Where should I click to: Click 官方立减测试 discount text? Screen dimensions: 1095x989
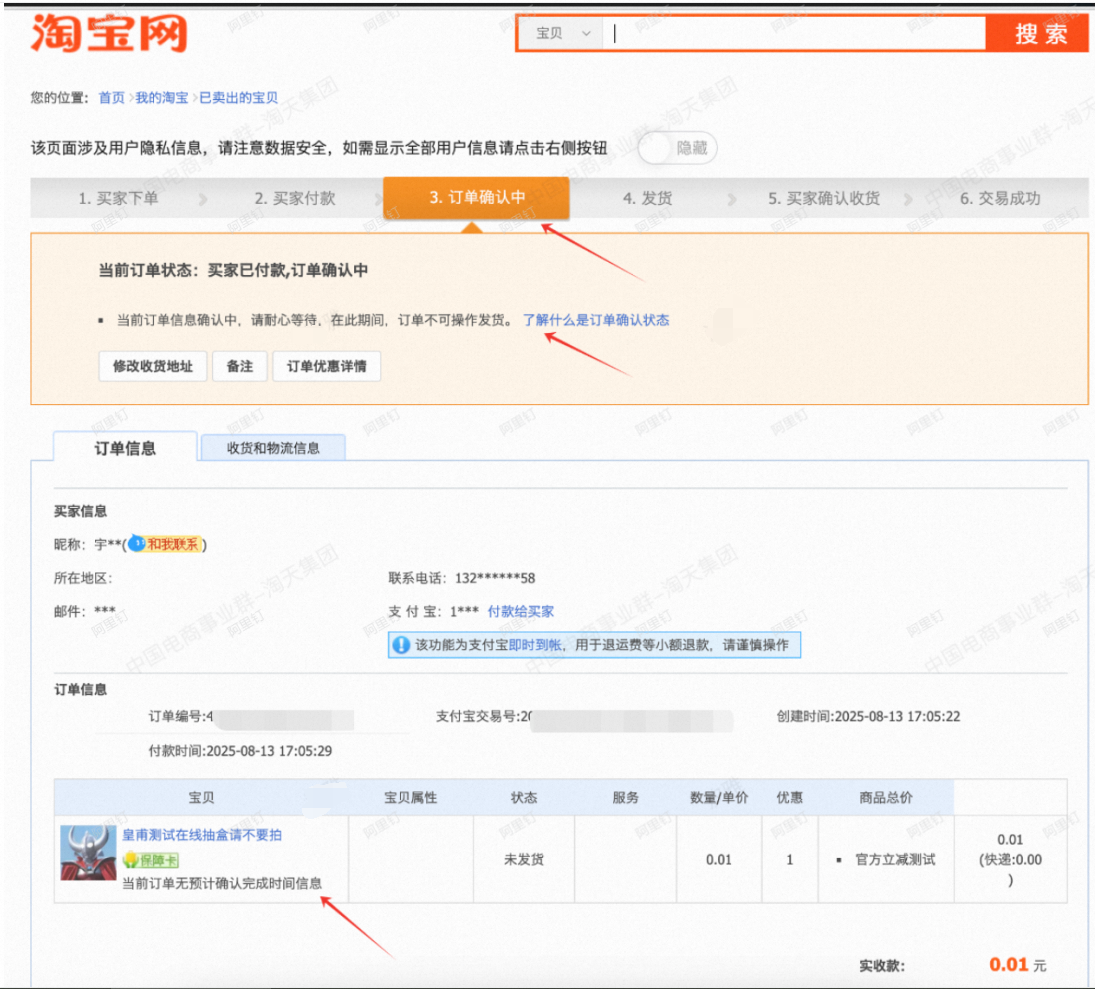pyautogui.click(x=895, y=860)
